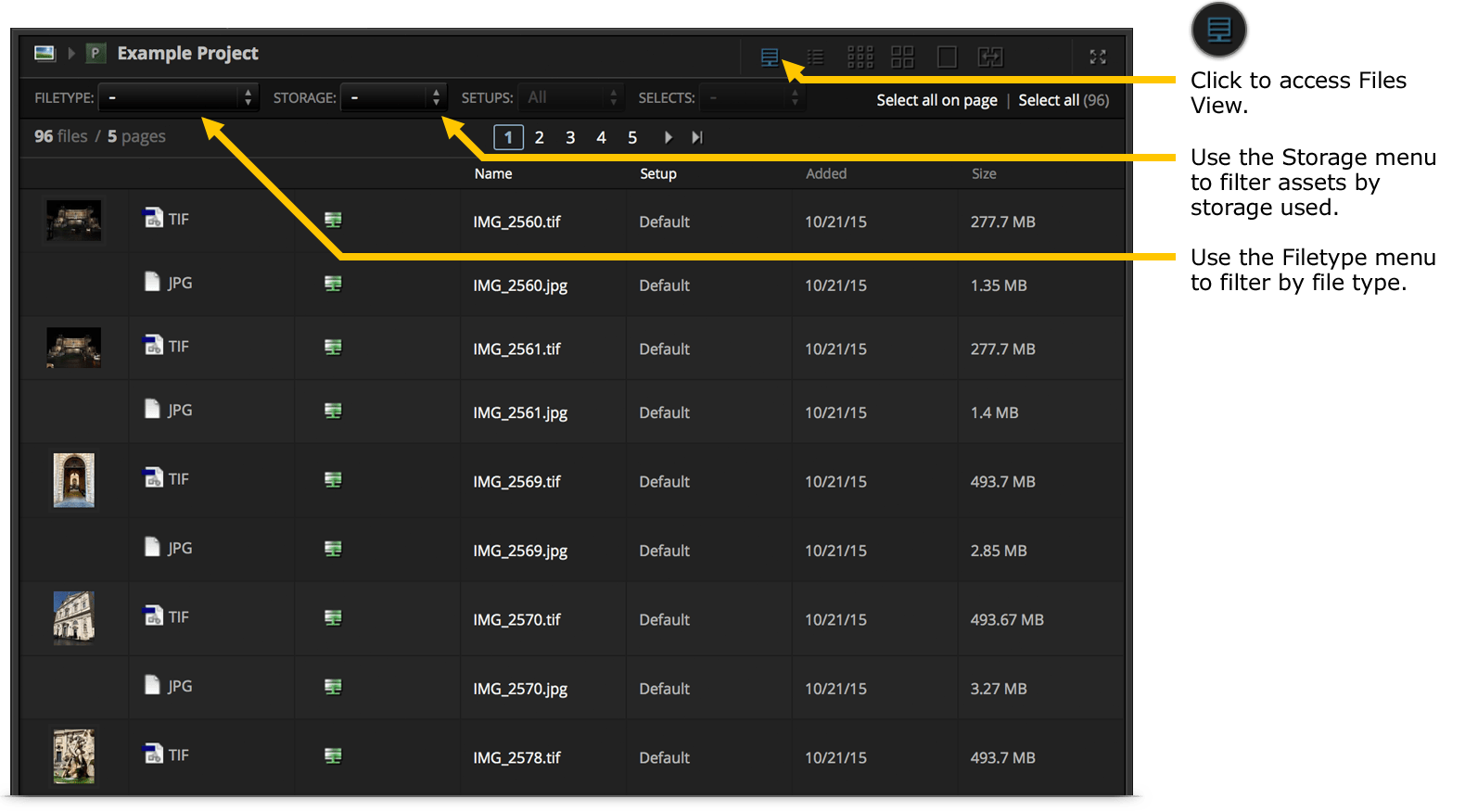1465x812 pixels.
Task: Click JPG file icon for IMG_2560.jpg
Action: pos(152,282)
